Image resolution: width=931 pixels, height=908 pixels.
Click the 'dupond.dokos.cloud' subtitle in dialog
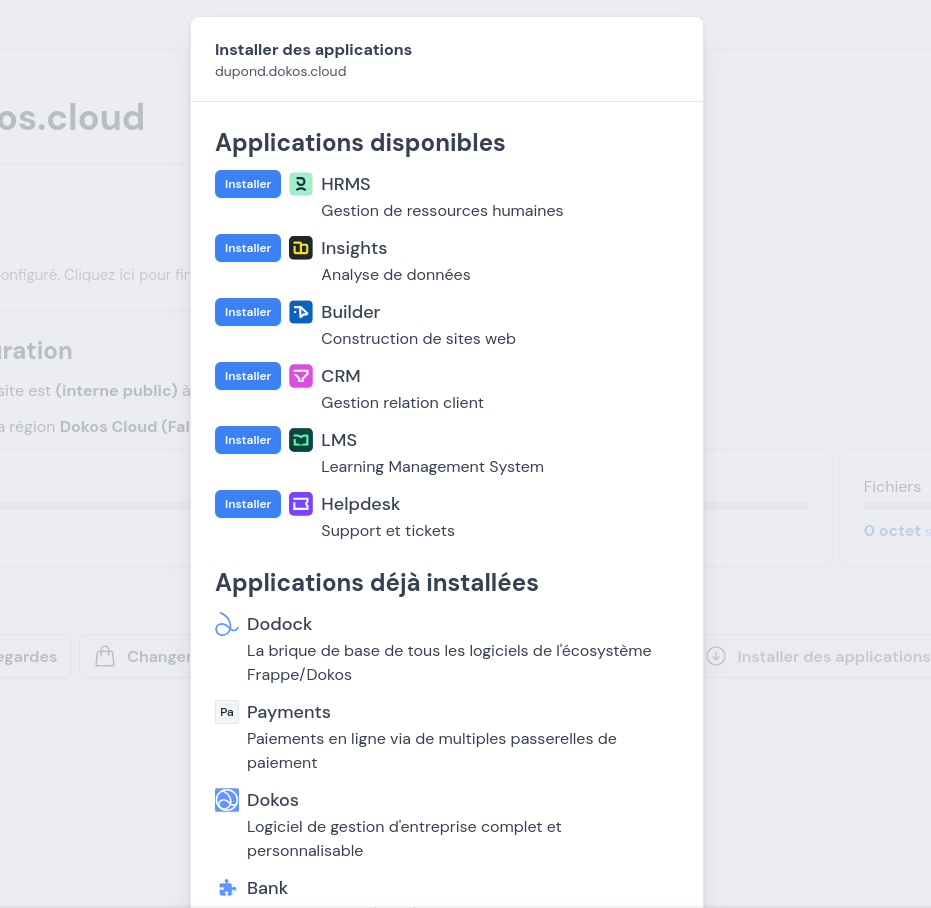click(x=280, y=71)
